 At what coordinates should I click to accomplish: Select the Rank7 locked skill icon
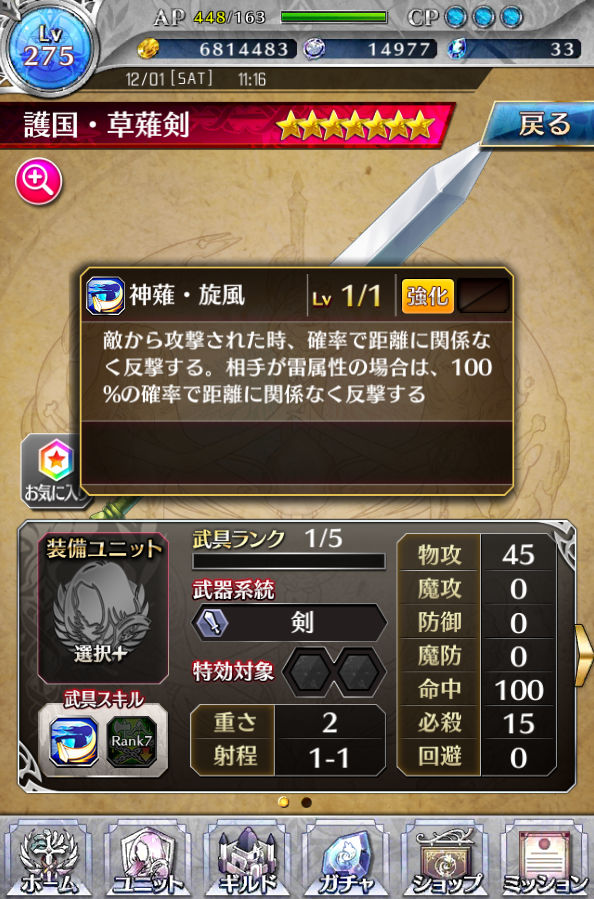coord(132,741)
